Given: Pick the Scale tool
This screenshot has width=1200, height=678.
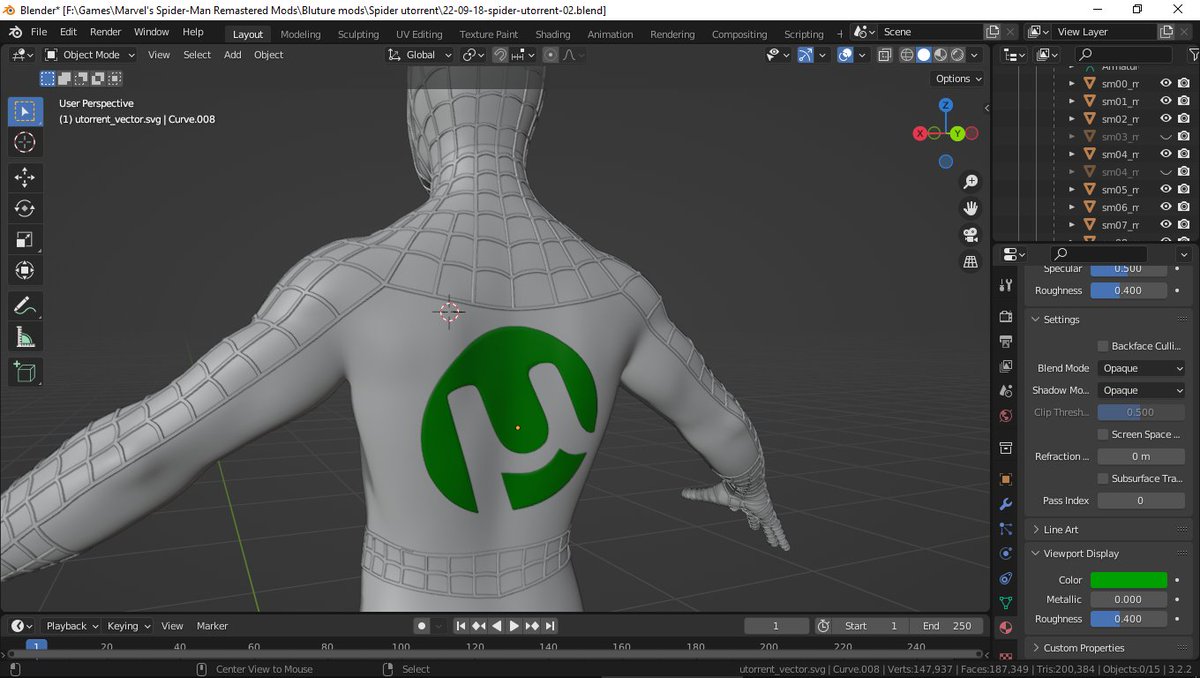Looking at the screenshot, I should (x=25, y=240).
